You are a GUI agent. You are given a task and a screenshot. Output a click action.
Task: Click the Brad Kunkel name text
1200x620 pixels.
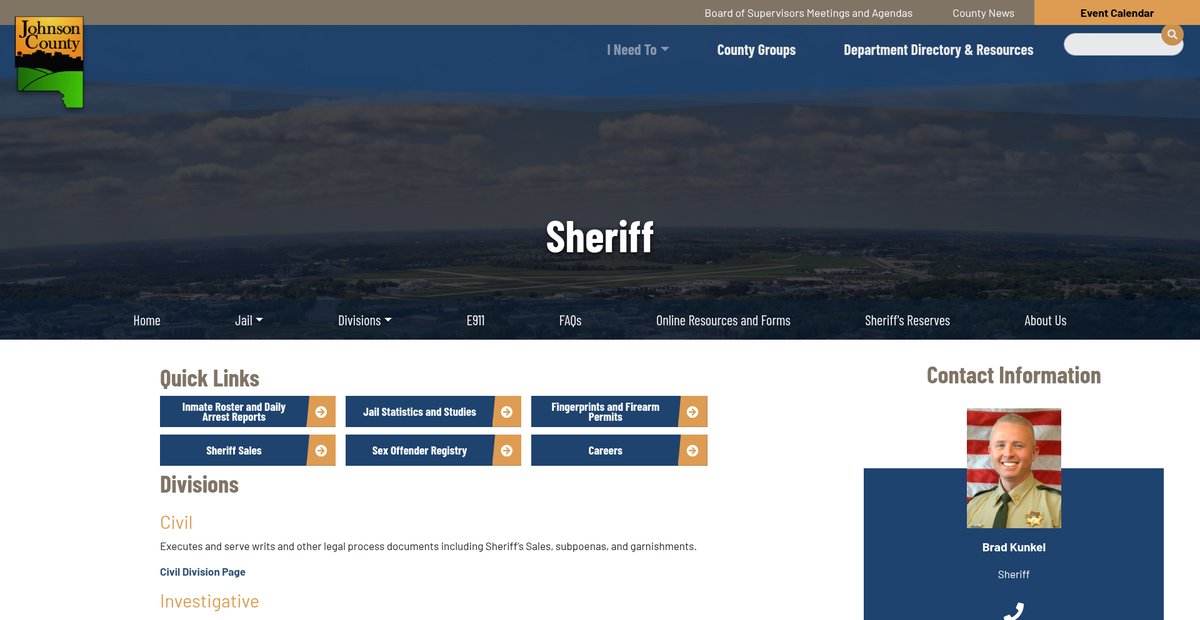1014,547
